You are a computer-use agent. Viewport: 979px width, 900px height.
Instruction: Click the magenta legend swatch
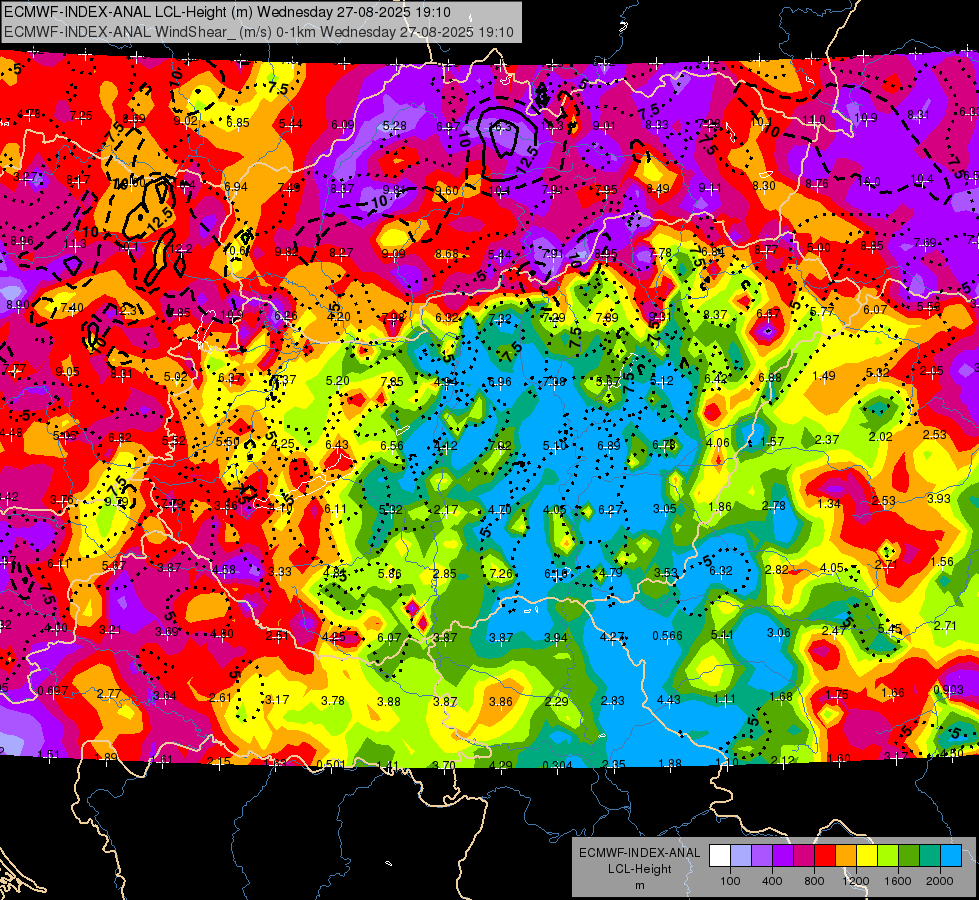point(804,856)
